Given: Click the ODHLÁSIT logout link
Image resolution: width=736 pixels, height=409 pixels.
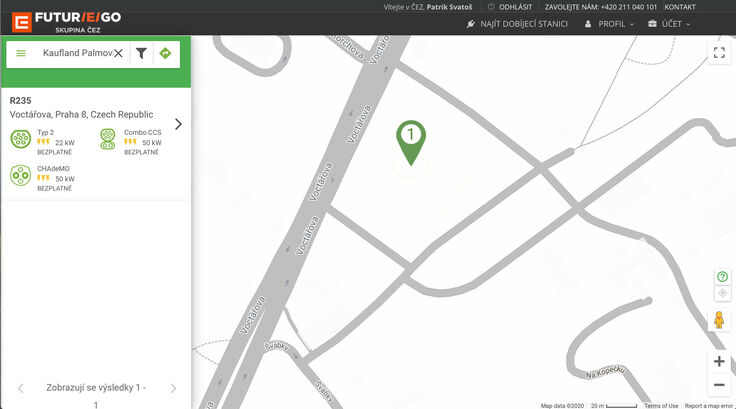Looking at the screenshot, I should (x=509, y=7).
